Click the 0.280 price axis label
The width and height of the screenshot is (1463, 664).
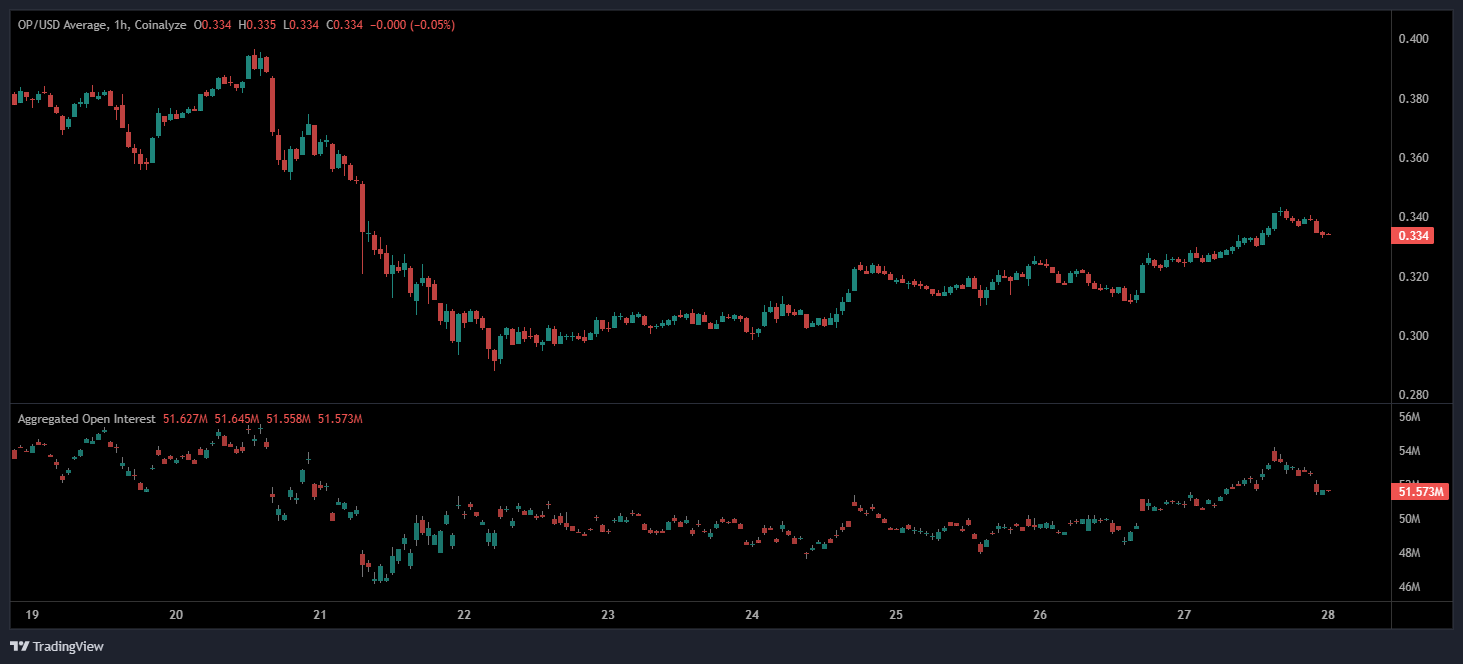(1413, 395)
